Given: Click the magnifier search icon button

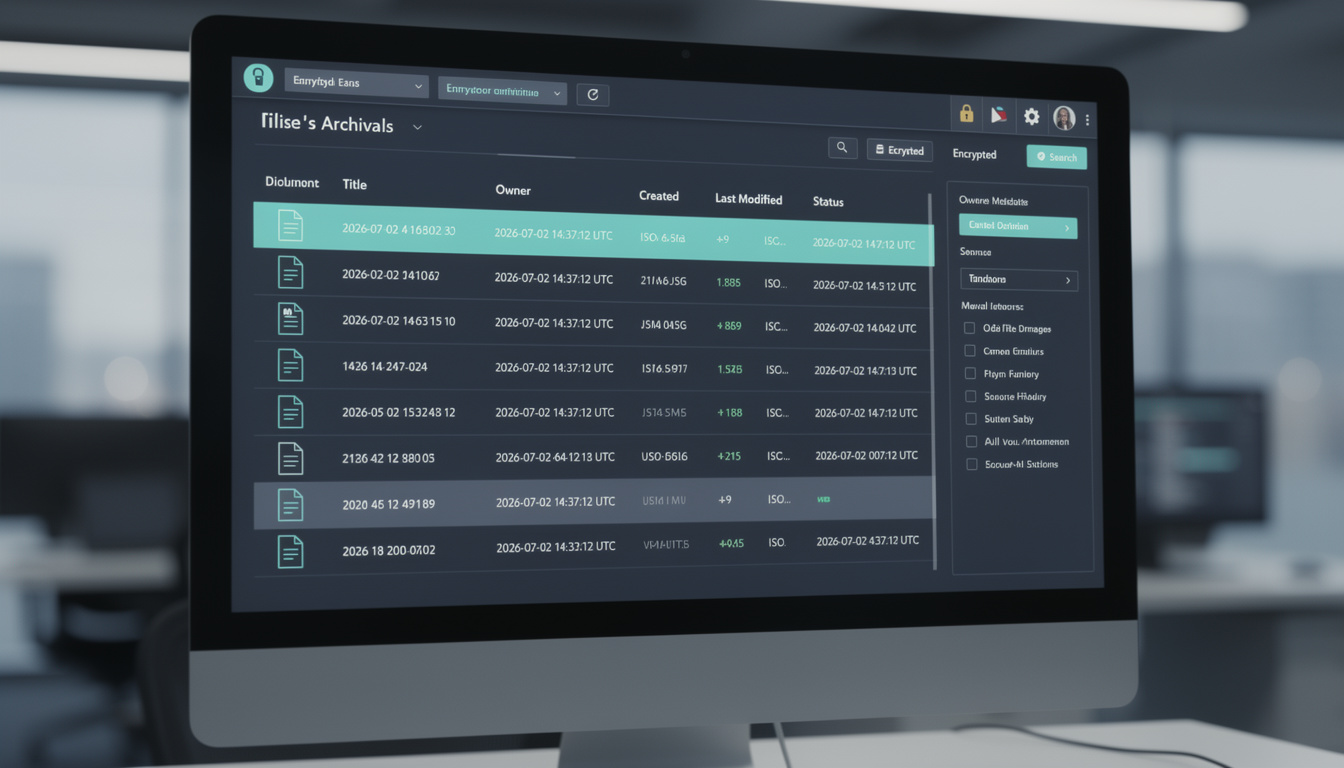Looking at the screenshot, I should [x=842, y=148].
